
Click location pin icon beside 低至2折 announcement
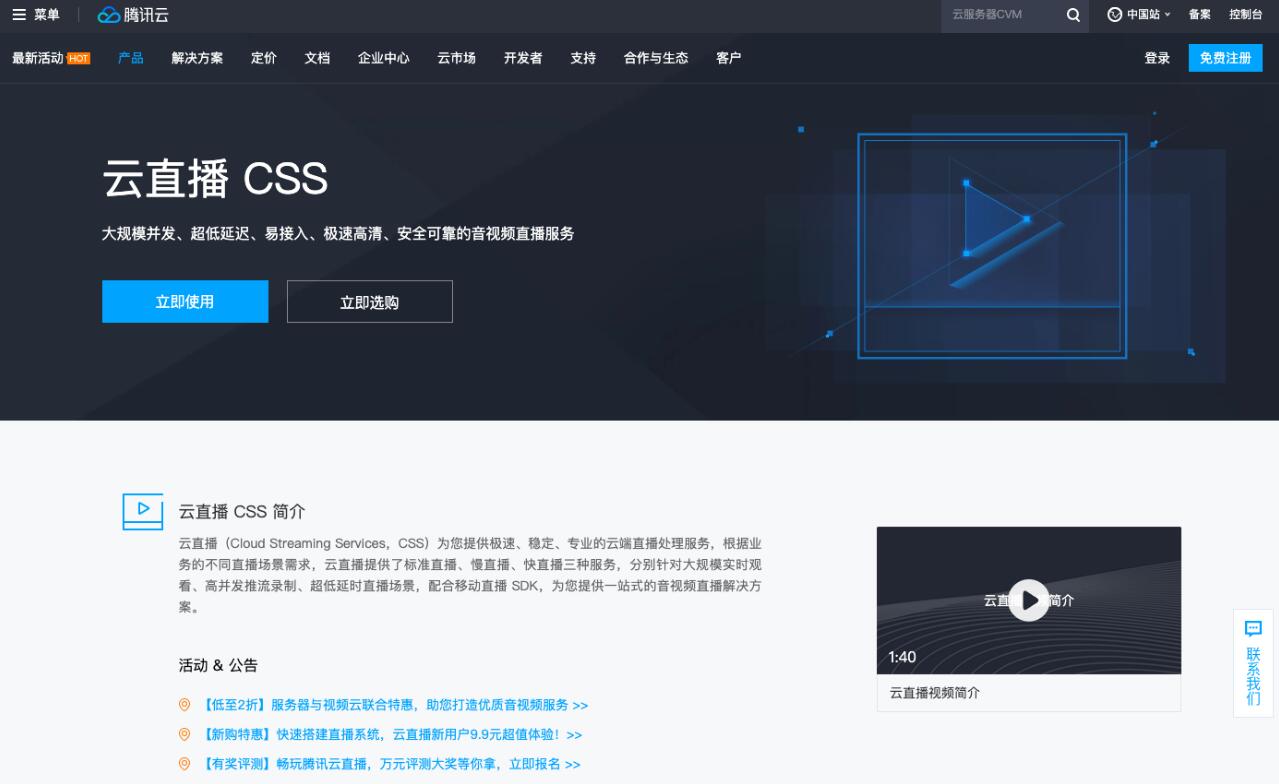point(184,705)
